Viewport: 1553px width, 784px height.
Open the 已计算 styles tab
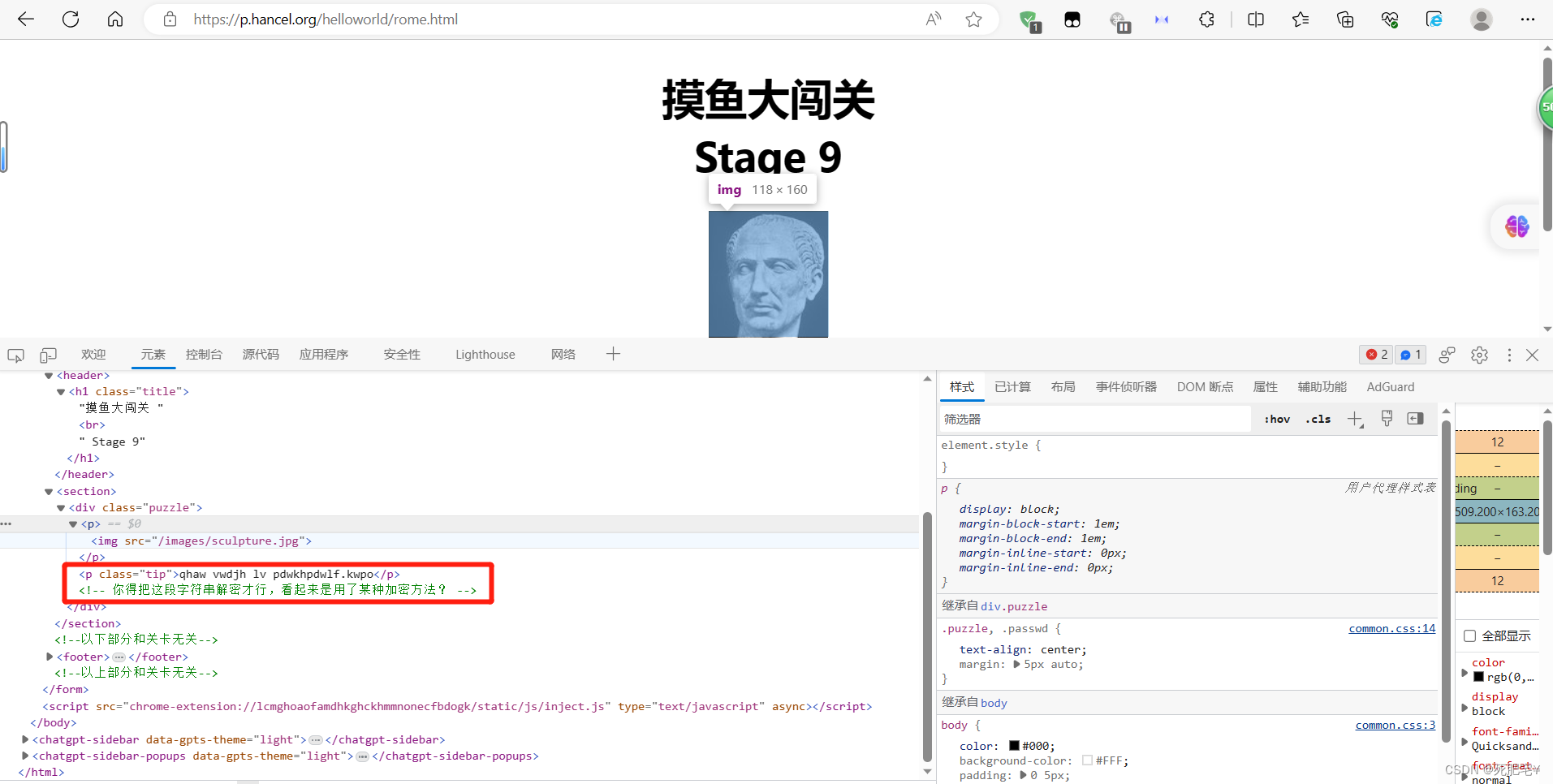pos(1012,387)
